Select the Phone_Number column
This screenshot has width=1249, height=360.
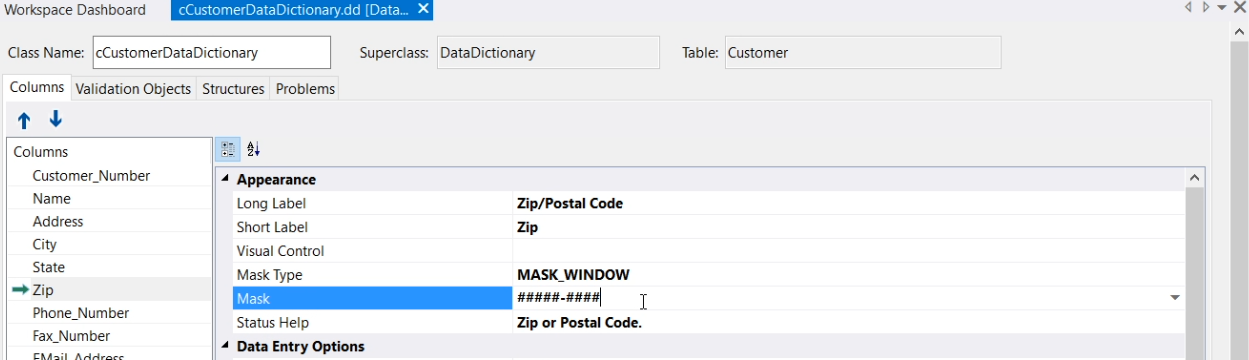tap(81, 314)
